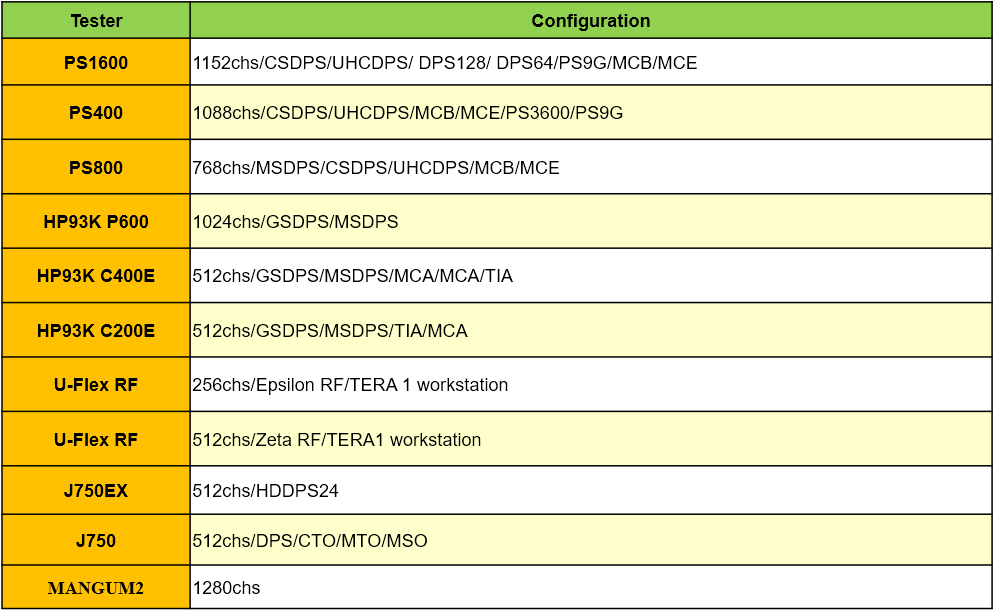Click the J750 tester cell
Image resolution: width=994 pixels, height=611 pixels.
point(96,540)
